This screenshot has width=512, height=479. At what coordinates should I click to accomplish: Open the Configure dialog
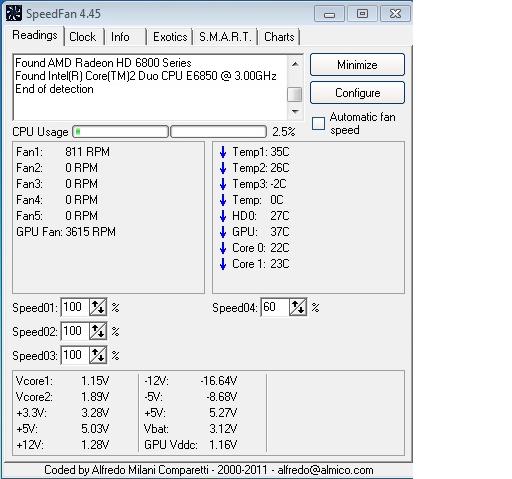tap(357, 93)
